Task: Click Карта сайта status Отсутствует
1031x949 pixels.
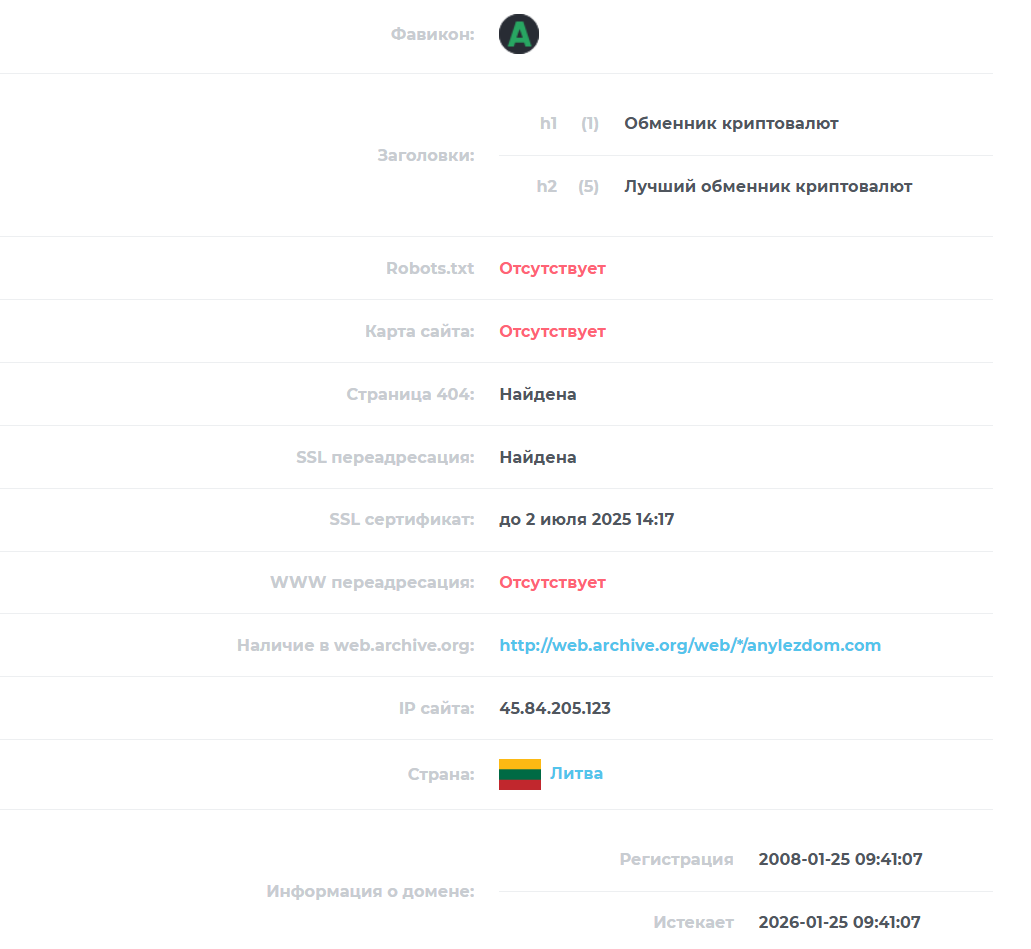Action: coord(552,331)
